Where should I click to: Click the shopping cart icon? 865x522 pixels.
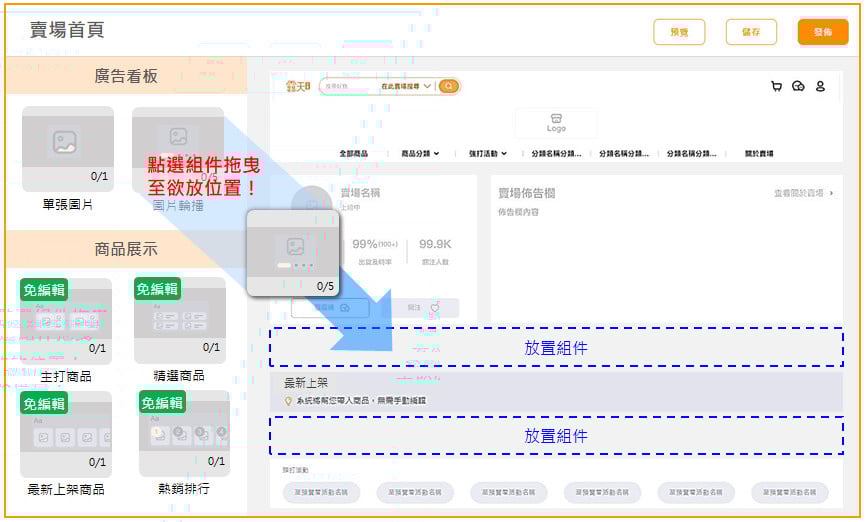pos(776,87)
